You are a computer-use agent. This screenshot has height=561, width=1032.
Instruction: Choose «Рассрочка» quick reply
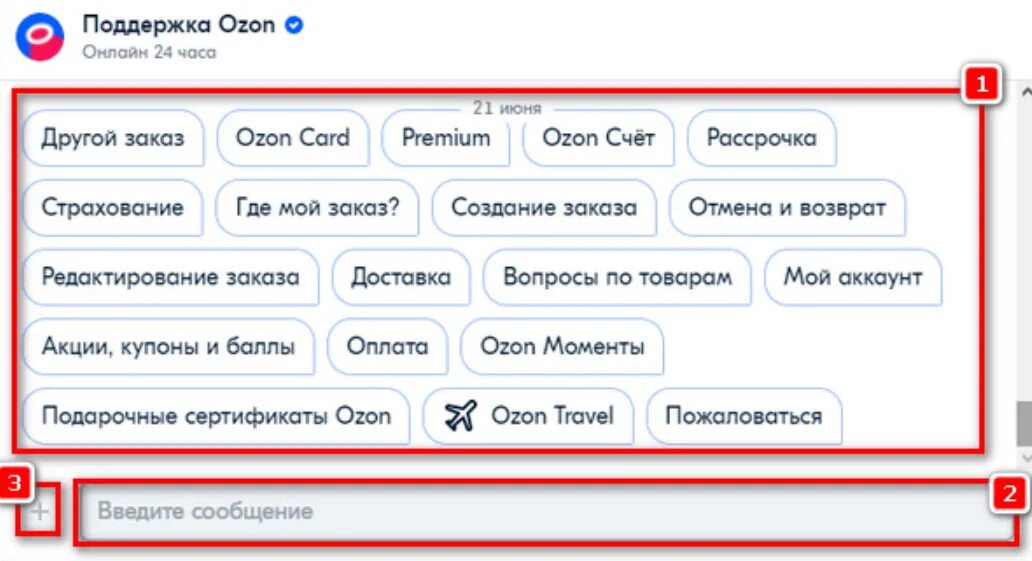click(x=761, y=138)
